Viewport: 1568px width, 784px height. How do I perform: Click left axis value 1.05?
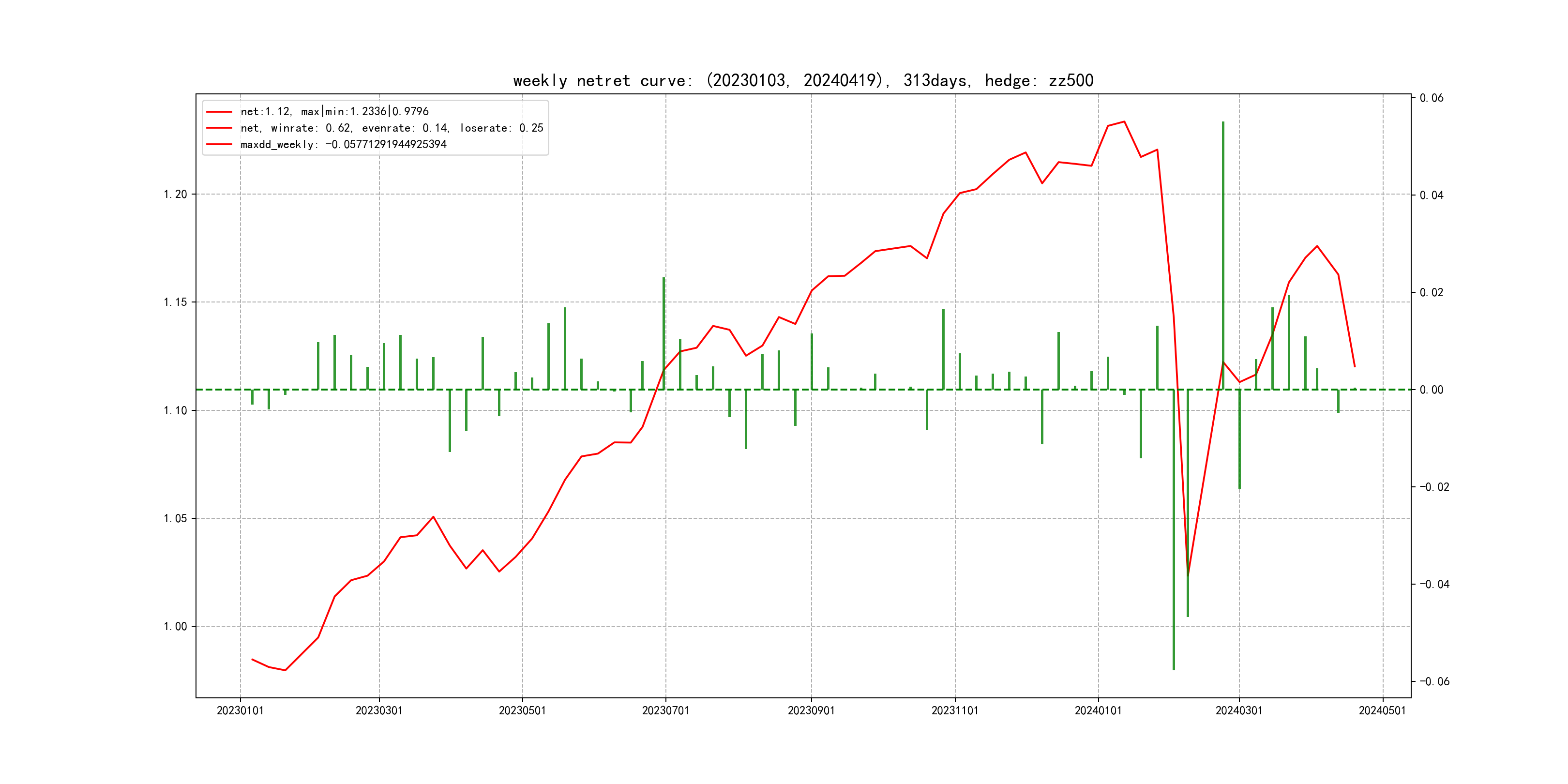(x=175, y=519)
